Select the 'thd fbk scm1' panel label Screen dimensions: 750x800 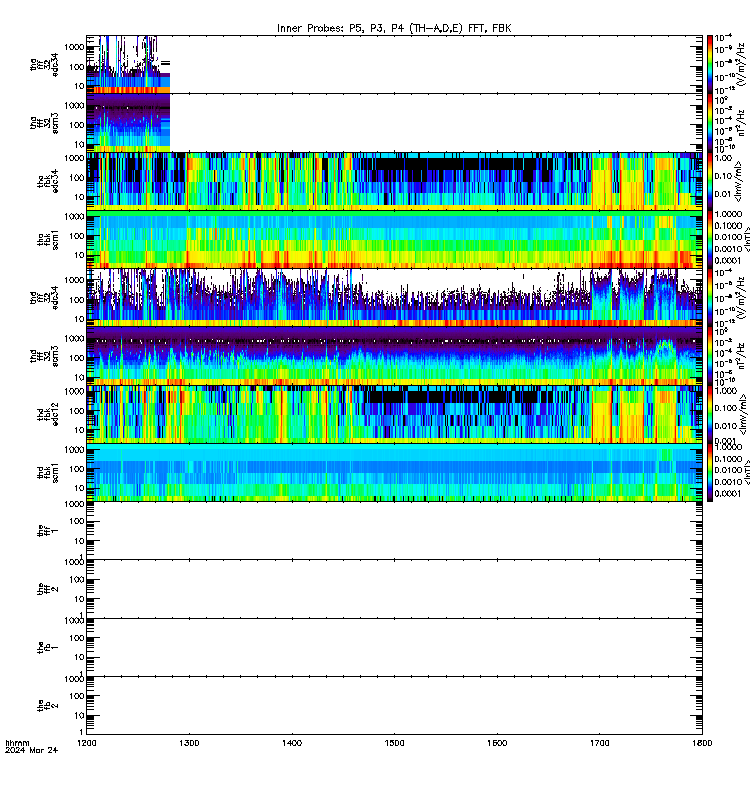pos(48,472)
